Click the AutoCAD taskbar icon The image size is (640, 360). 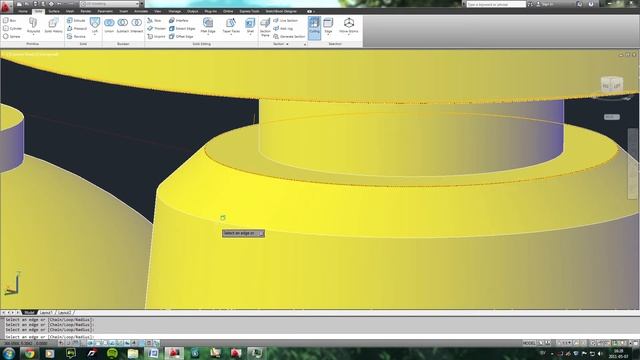click(x=174, y=353)
